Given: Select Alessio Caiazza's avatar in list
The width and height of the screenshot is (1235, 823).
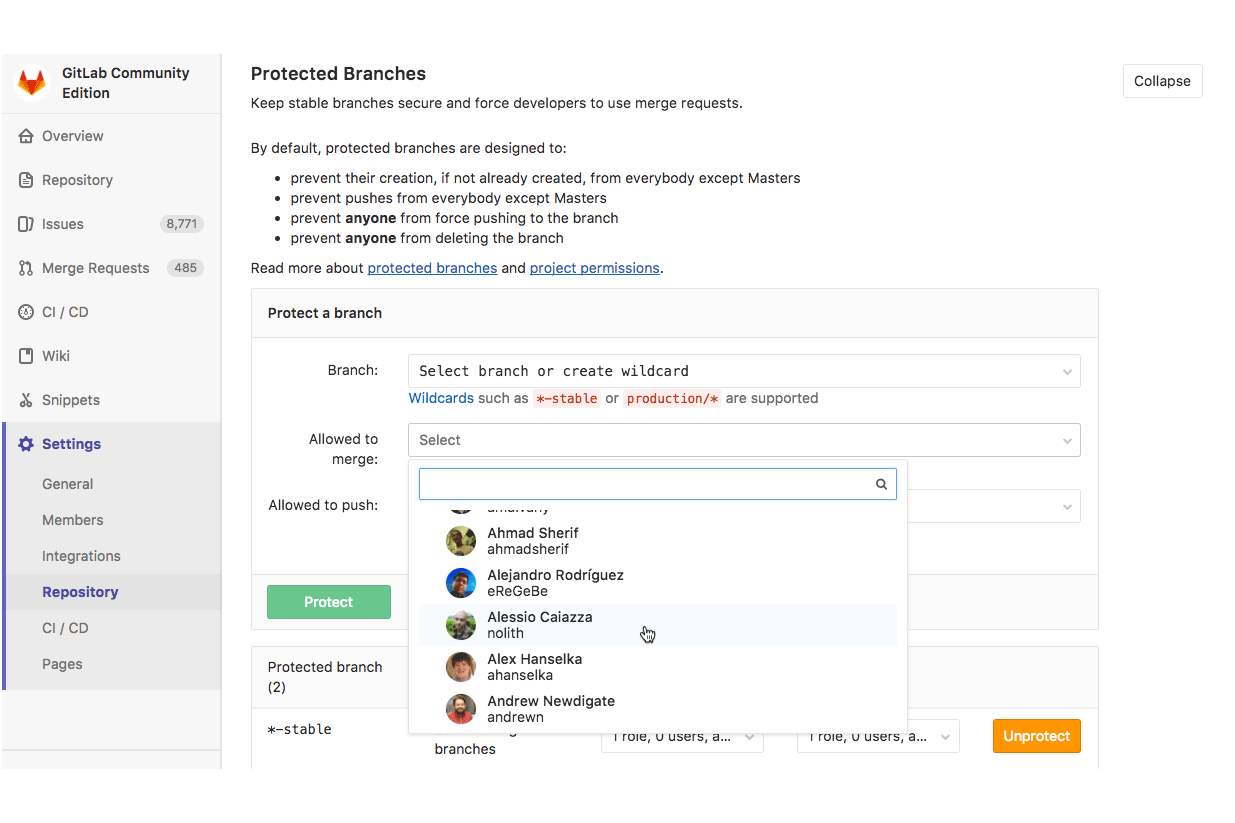Looking at the screenshot, I should 461,625.
